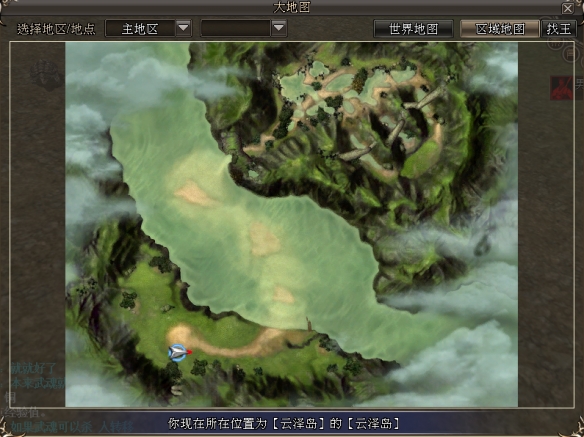This screenshot has width=584, height=437.
Task: Click the faded beast head emblem
Action: [x=46, y=75]
